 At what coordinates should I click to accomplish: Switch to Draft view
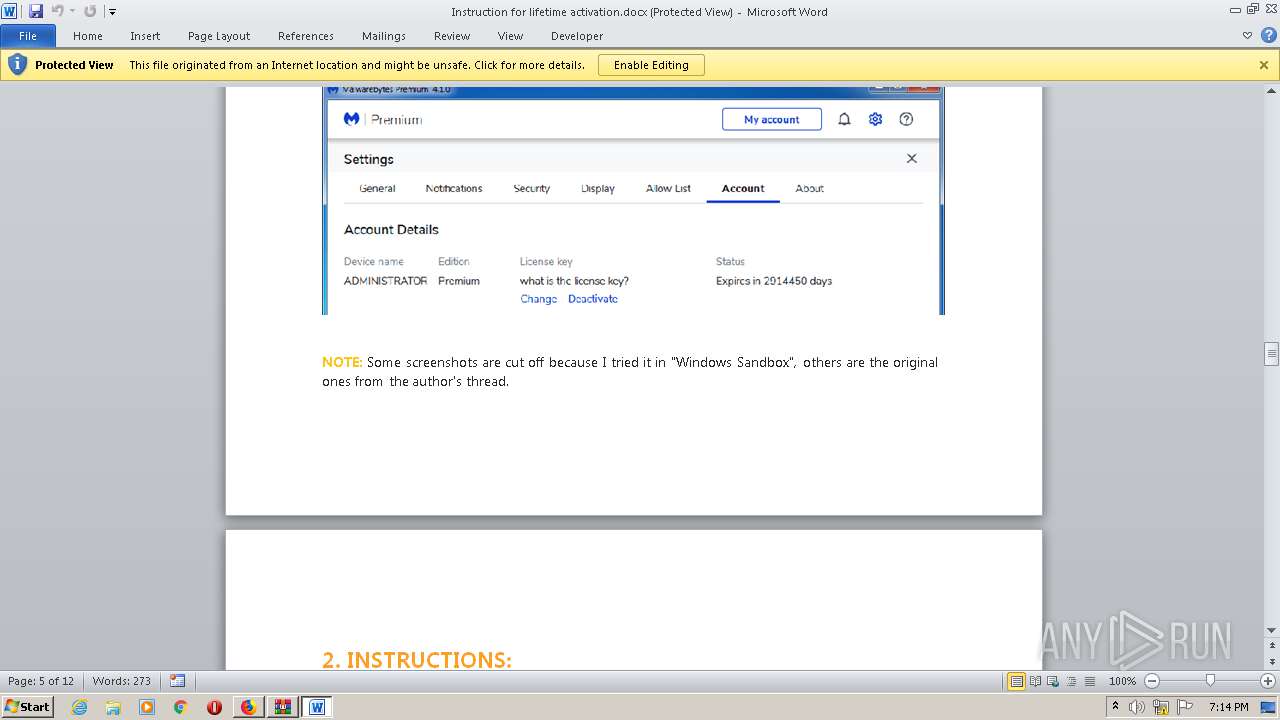[x=1088, y=681]
